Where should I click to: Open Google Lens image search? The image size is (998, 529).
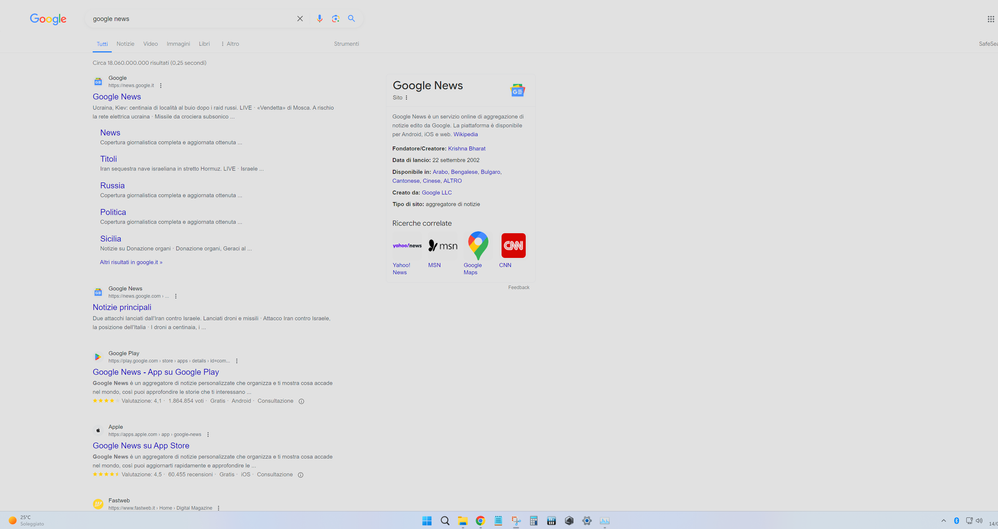click(x=335, y=19)
